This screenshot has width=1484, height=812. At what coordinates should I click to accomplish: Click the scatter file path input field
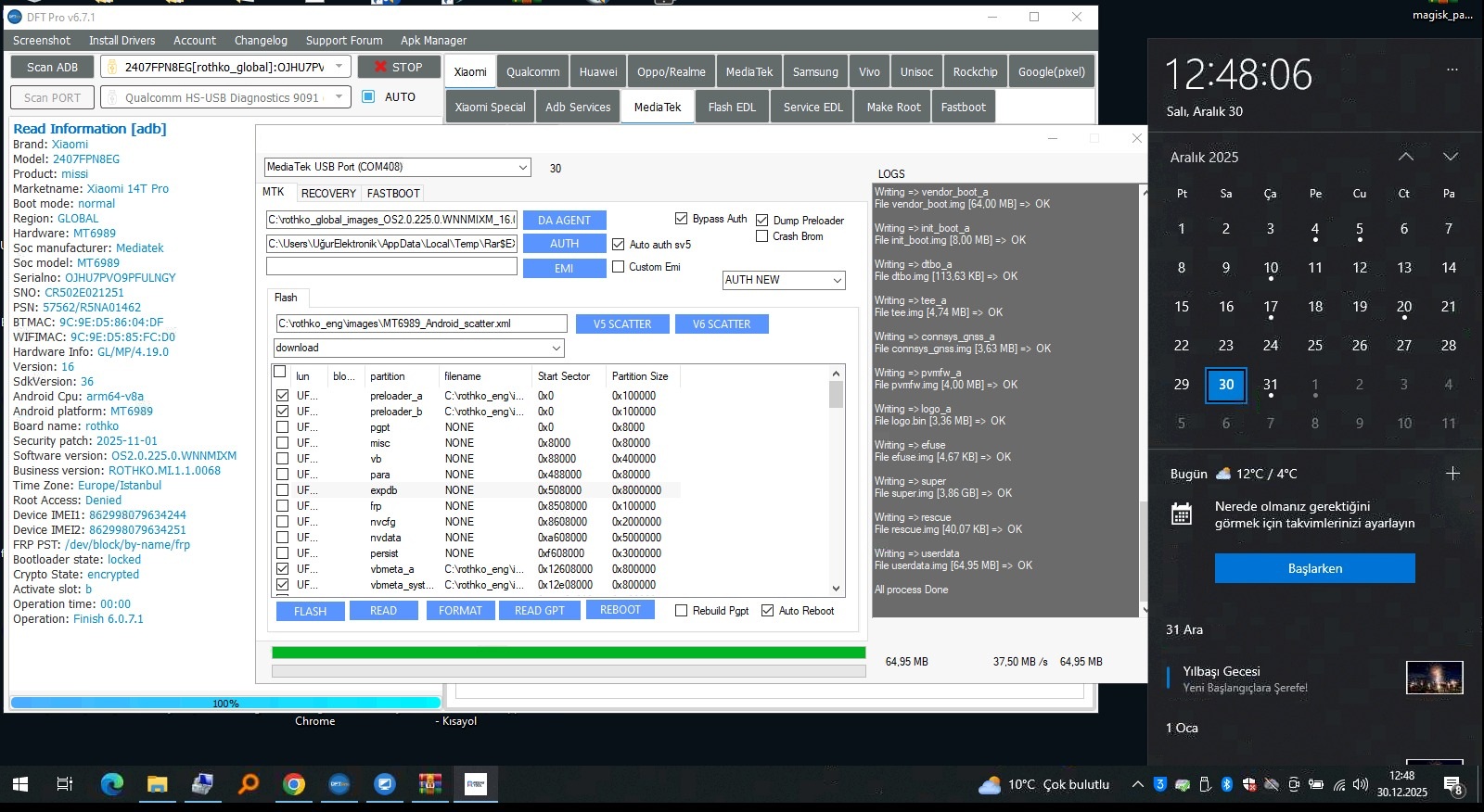421,324
